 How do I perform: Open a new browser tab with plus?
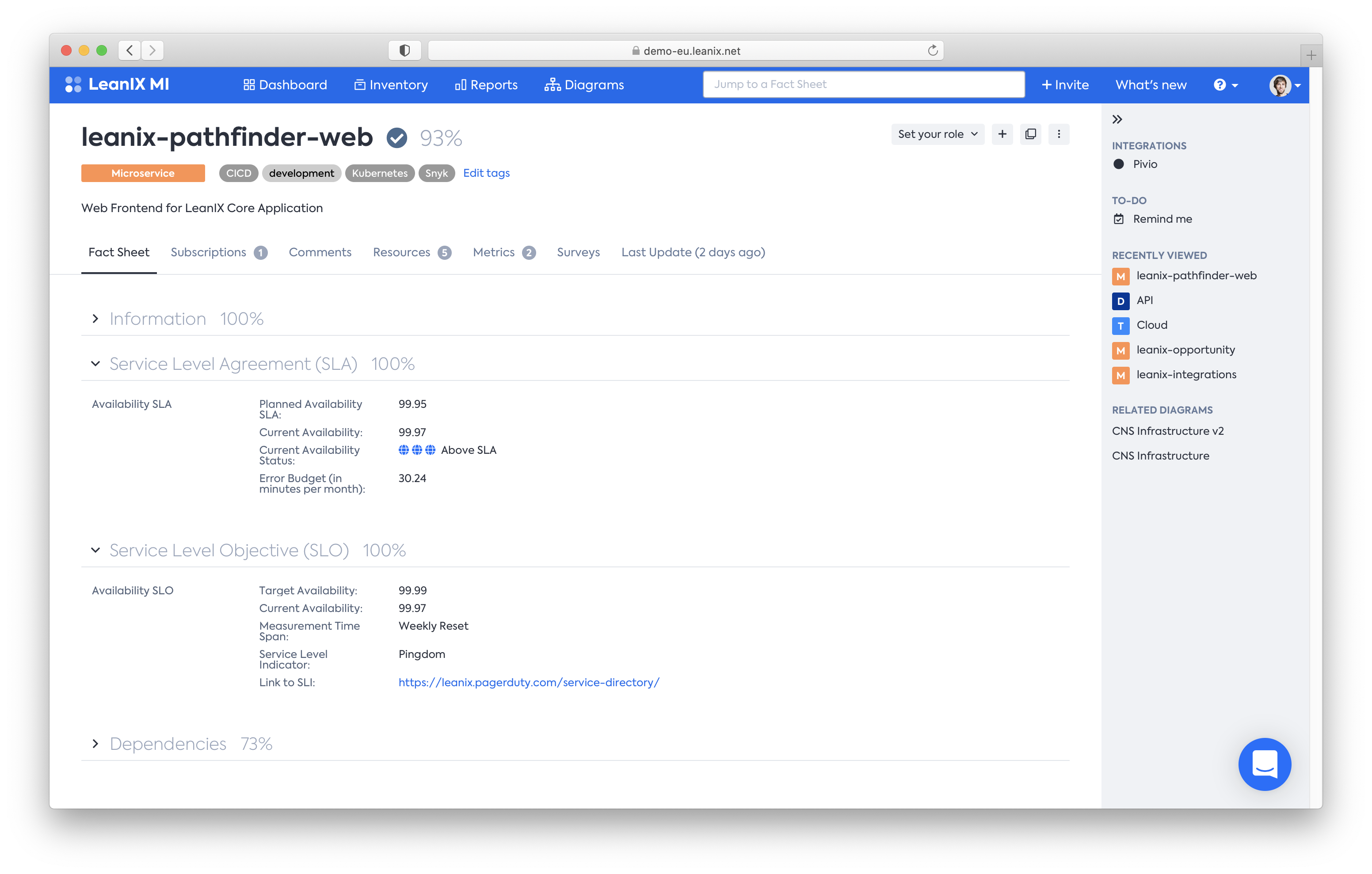[x=1311, y=55]
